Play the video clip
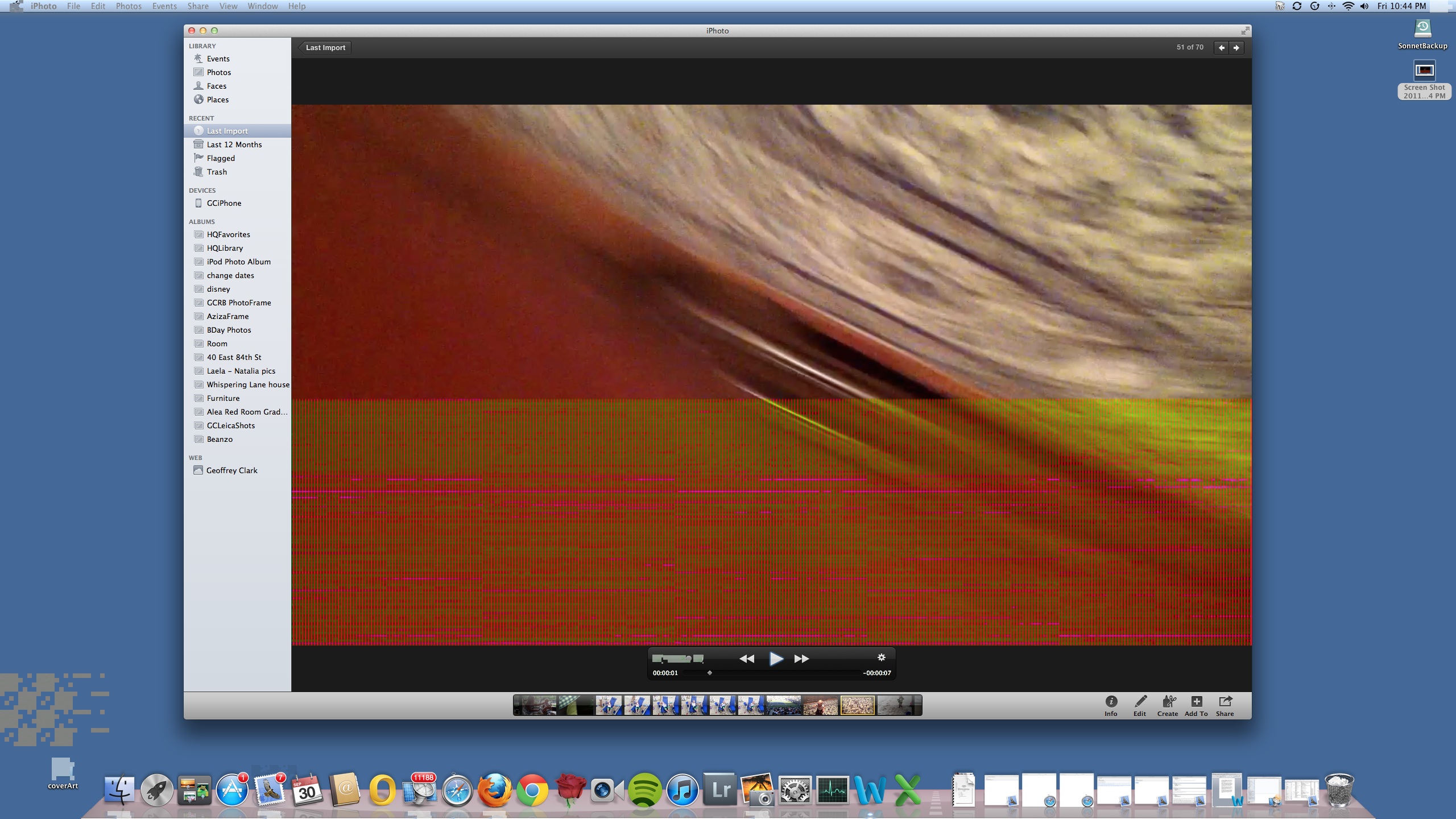The image size is (1456, 819). pos(776,659)
